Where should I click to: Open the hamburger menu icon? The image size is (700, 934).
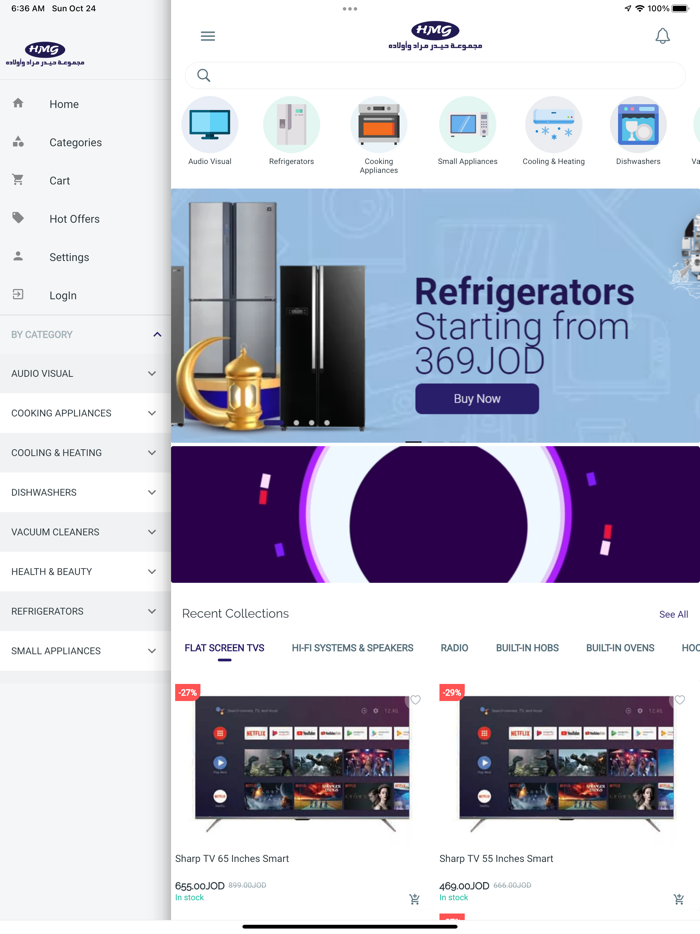pyautogui.click(x=207, y=36)
